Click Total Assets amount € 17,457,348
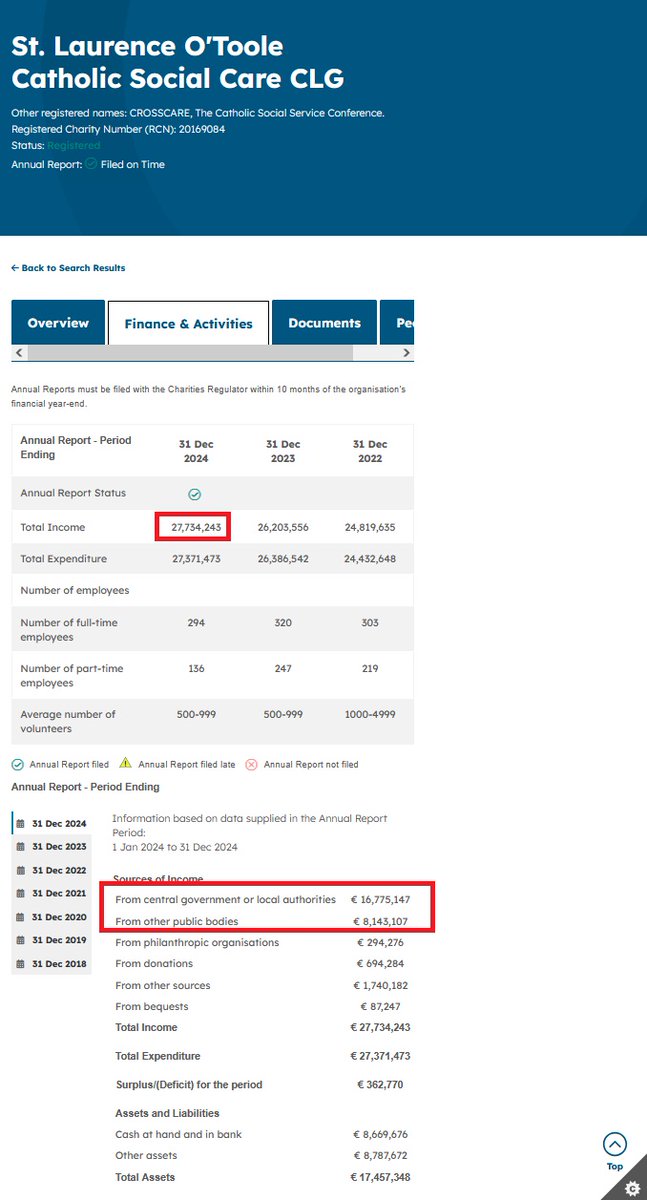 point(380,1178)
